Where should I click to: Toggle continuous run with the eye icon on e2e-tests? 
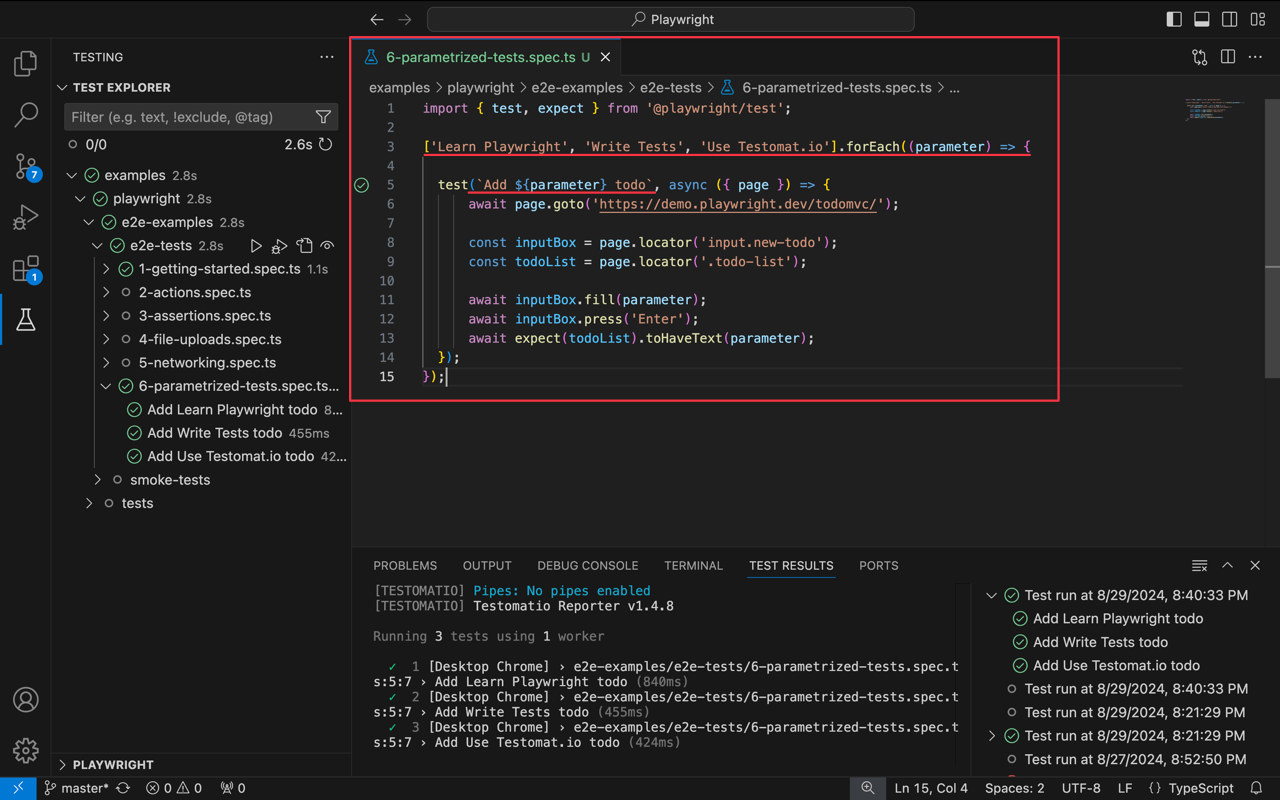click(x=327, y=245)
